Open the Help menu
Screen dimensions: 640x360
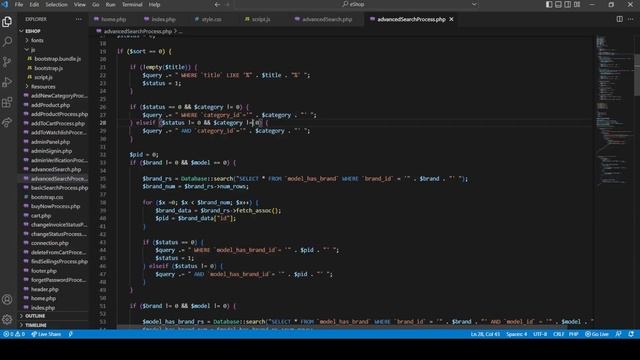[x=154, y=4]
